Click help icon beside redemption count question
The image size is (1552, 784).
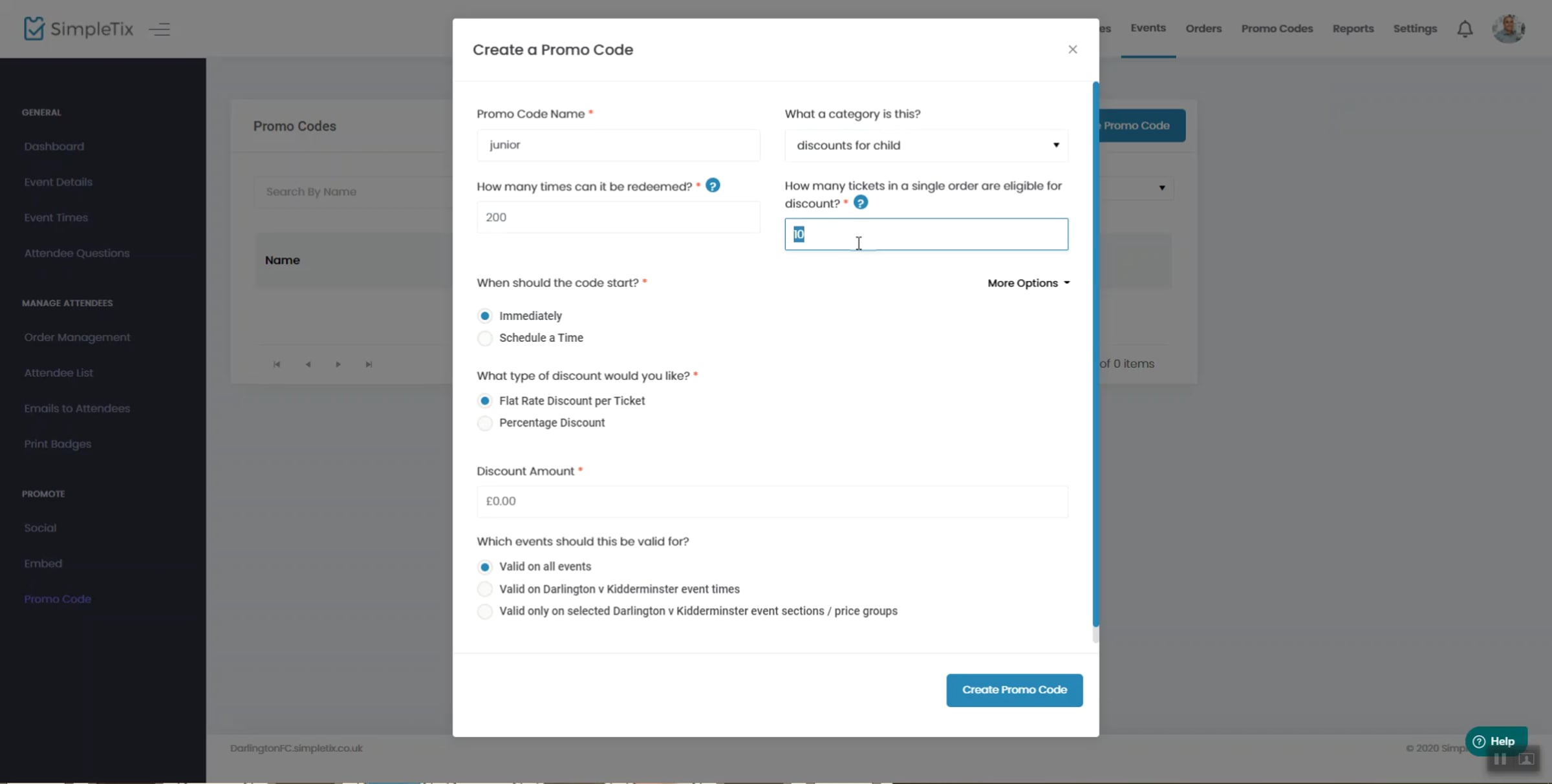[713, 186]
